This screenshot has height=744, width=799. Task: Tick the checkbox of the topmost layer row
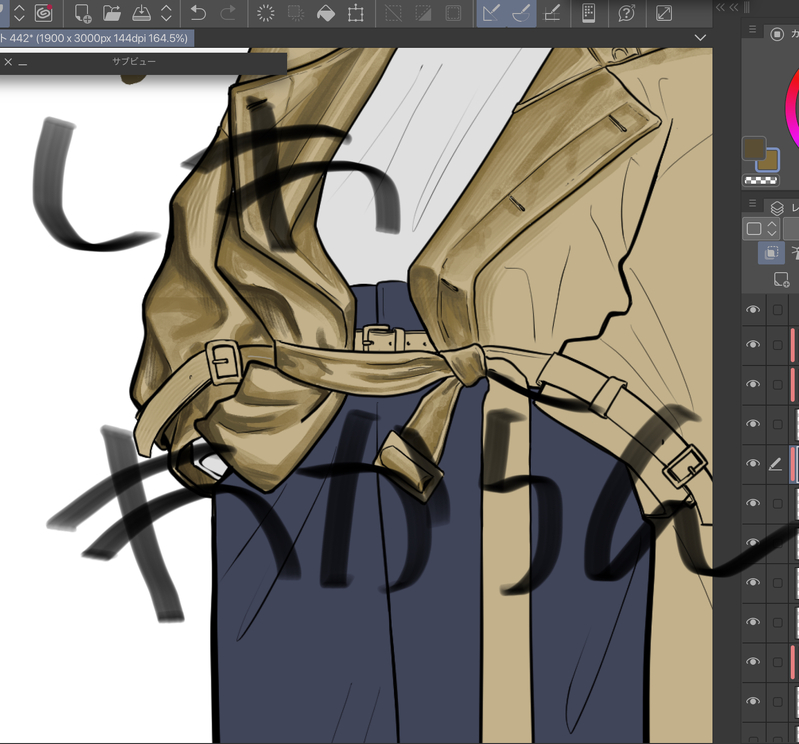click(x=778, y=310)
